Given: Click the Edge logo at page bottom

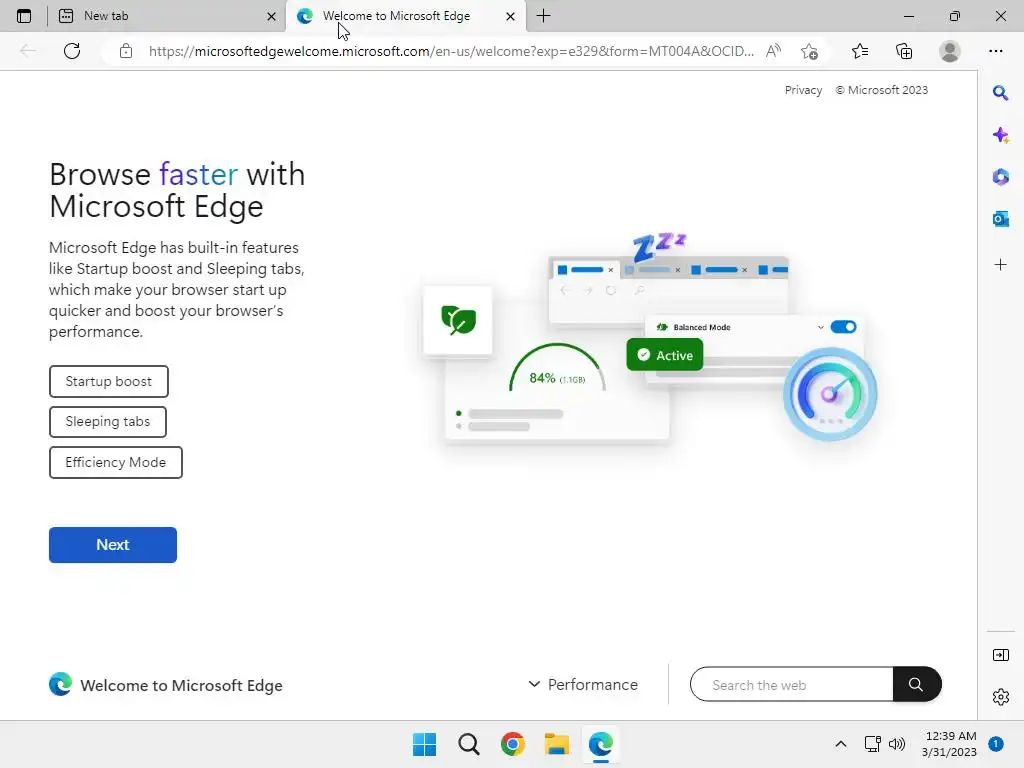Looking at the screenshot, I should (x=60, y=684).
